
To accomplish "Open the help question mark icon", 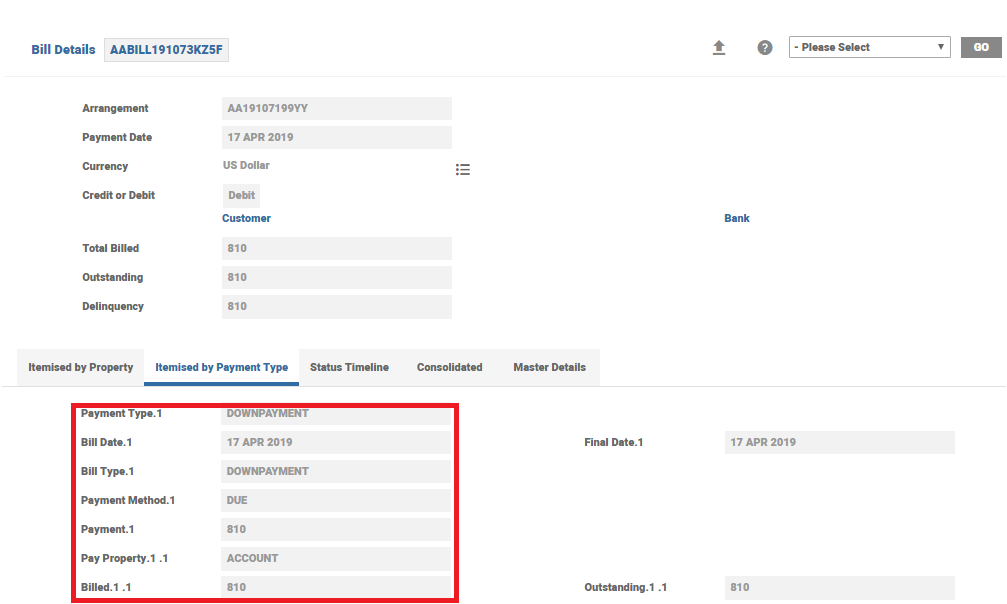I will (765, 48).
